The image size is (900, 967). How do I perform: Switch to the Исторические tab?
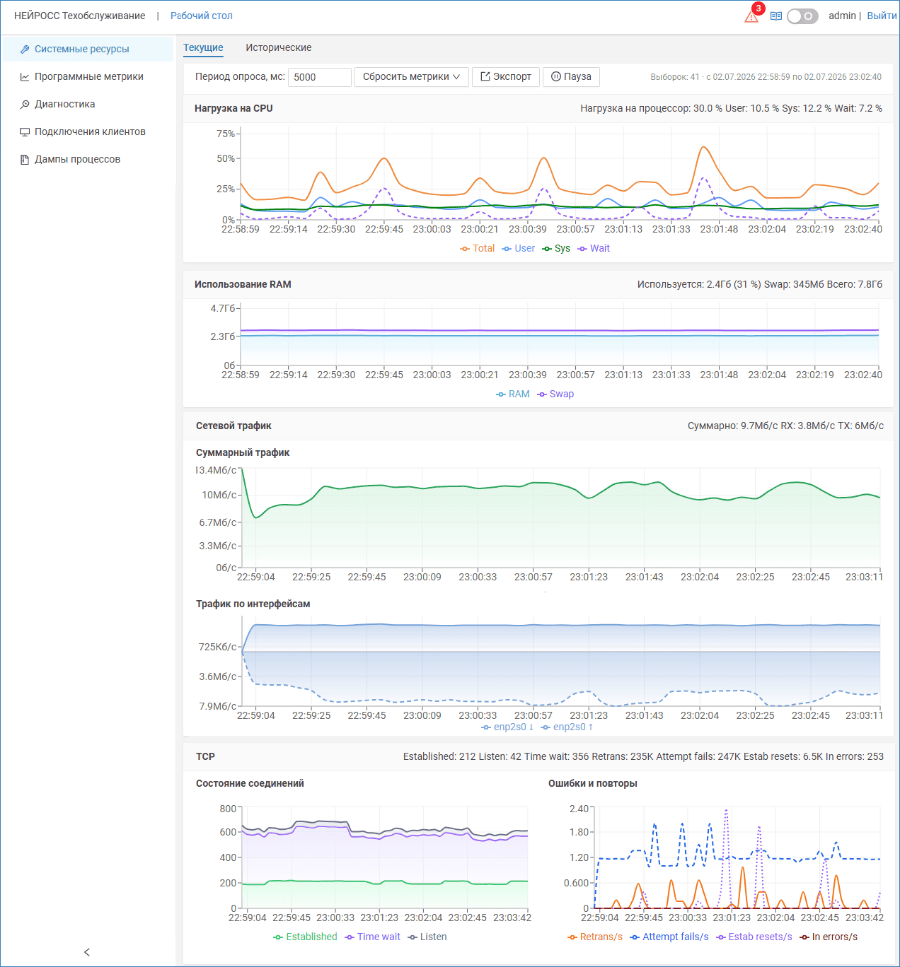tap(278, 47)
